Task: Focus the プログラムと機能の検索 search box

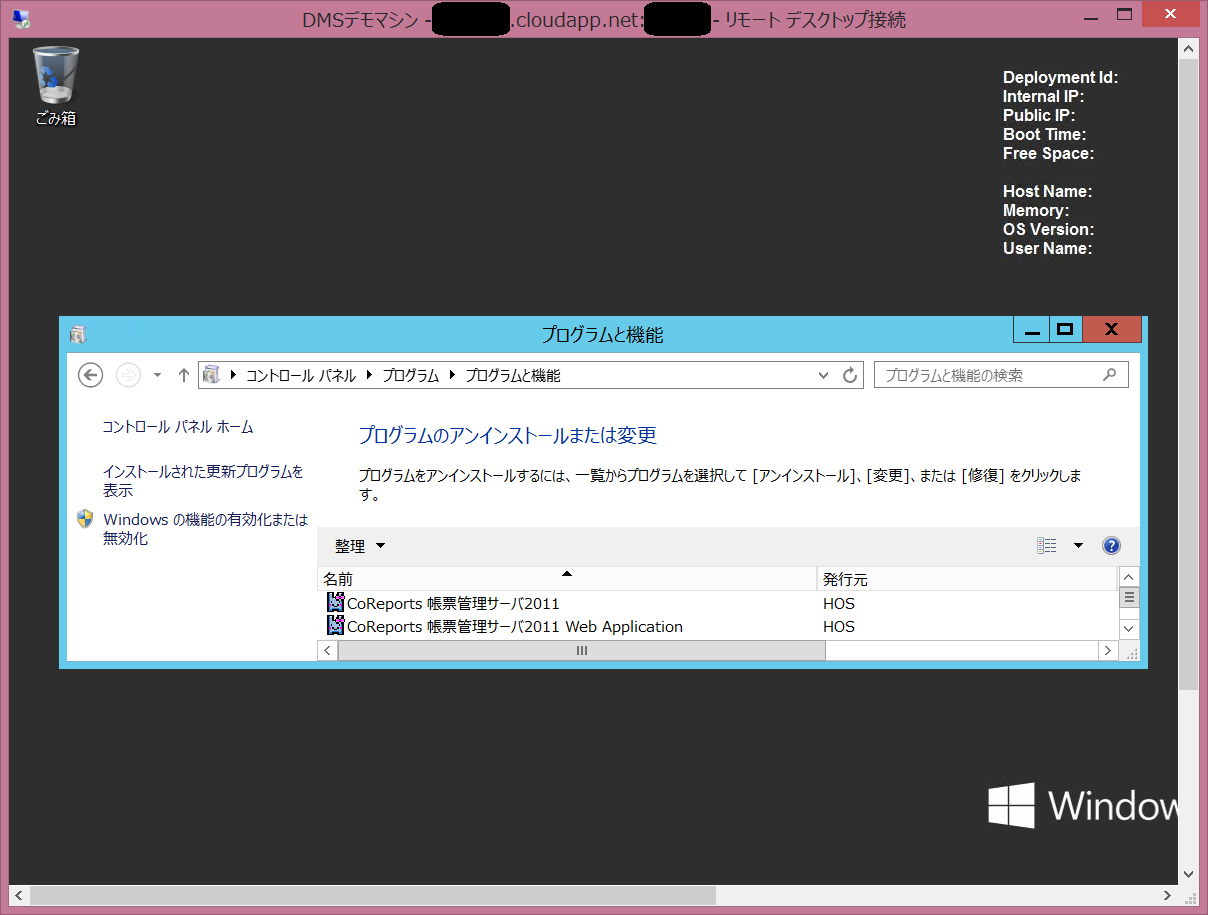Action: [1001, 375]
